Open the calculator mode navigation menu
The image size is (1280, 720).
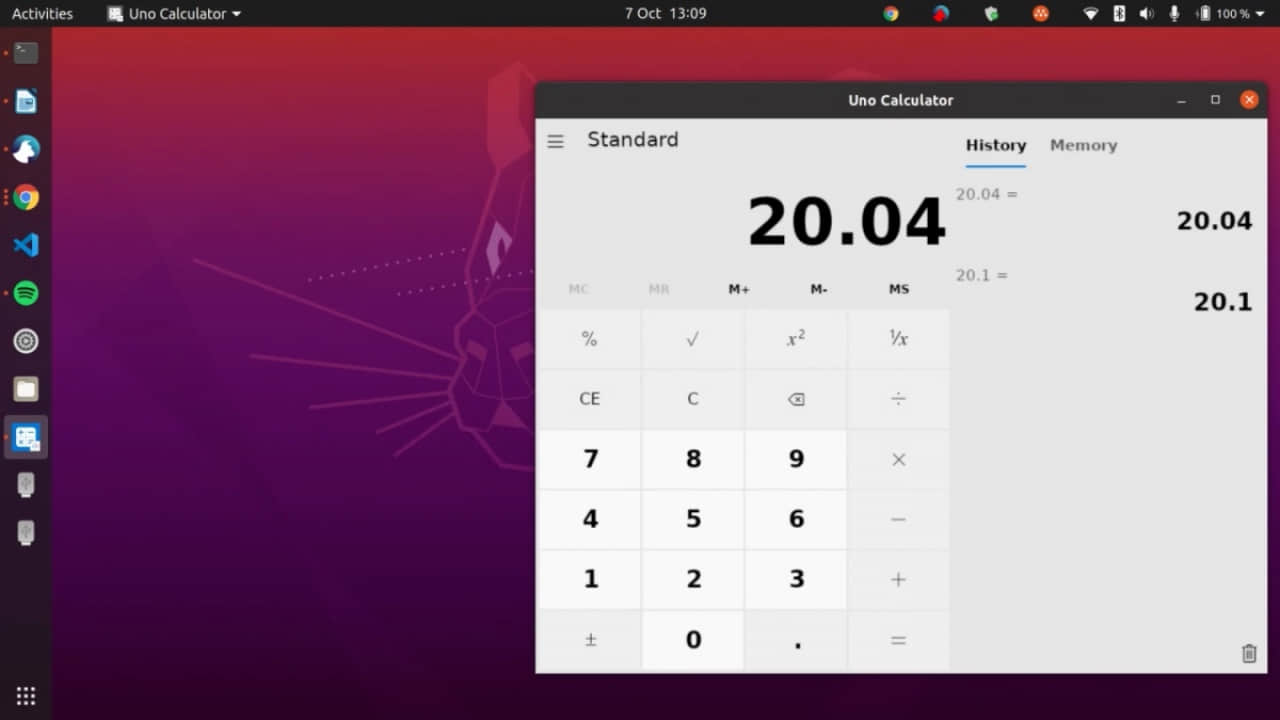tap(555, 141)
